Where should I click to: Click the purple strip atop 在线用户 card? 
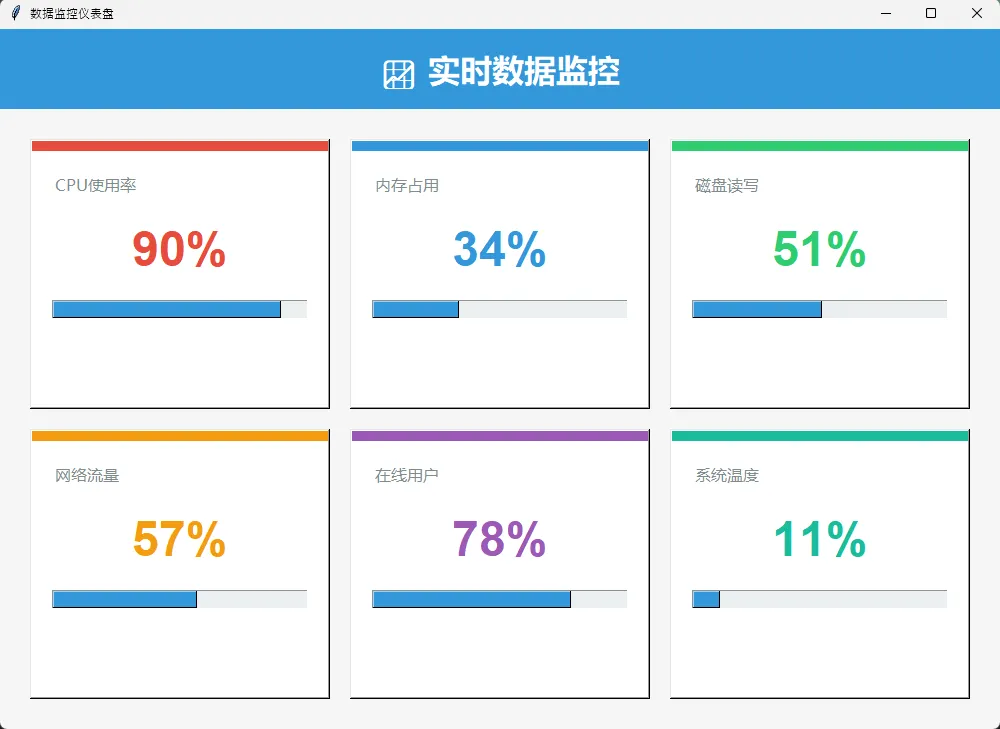[500, 436]
